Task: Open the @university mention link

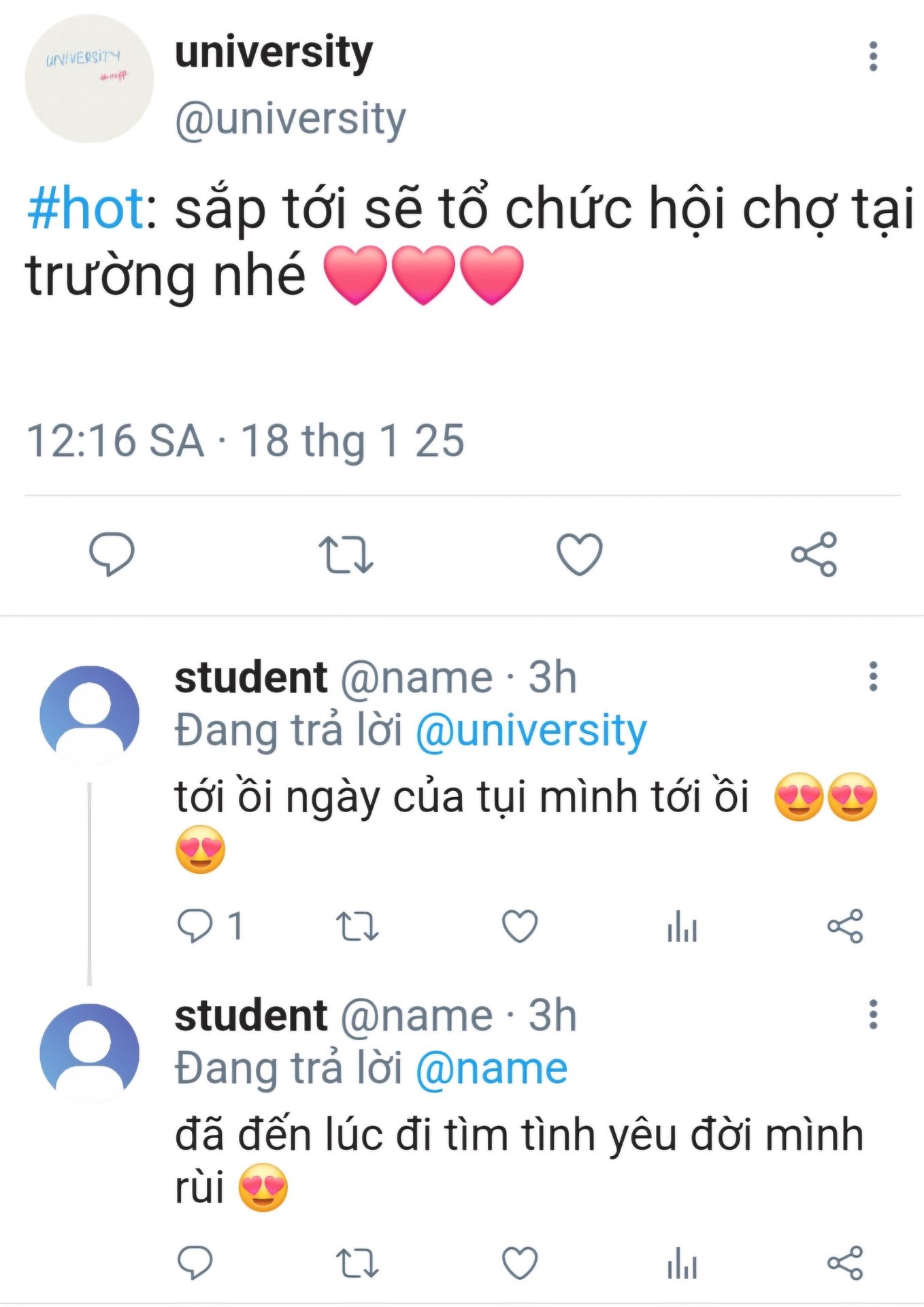Action: 531,732
